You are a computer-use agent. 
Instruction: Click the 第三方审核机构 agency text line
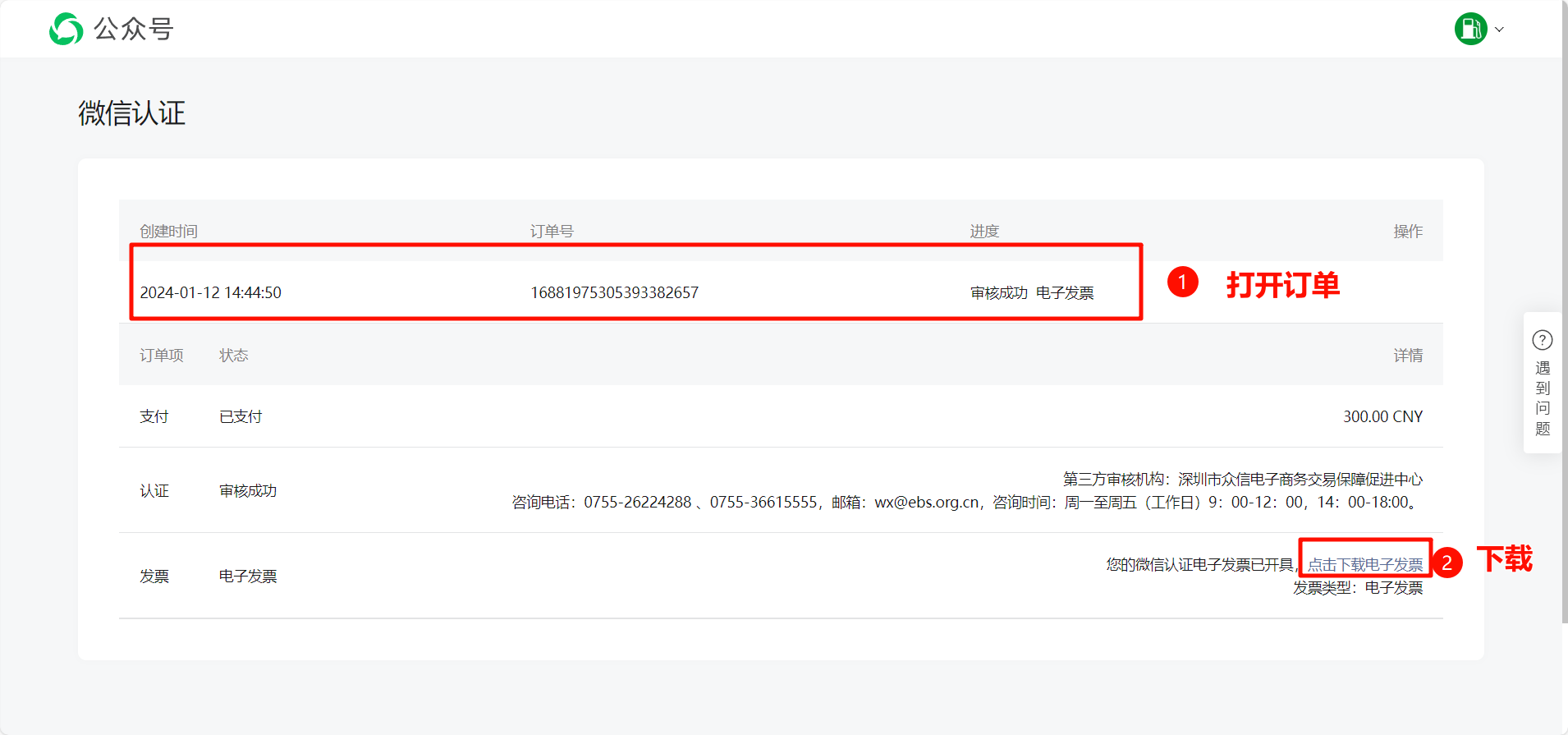point(1243,479)
